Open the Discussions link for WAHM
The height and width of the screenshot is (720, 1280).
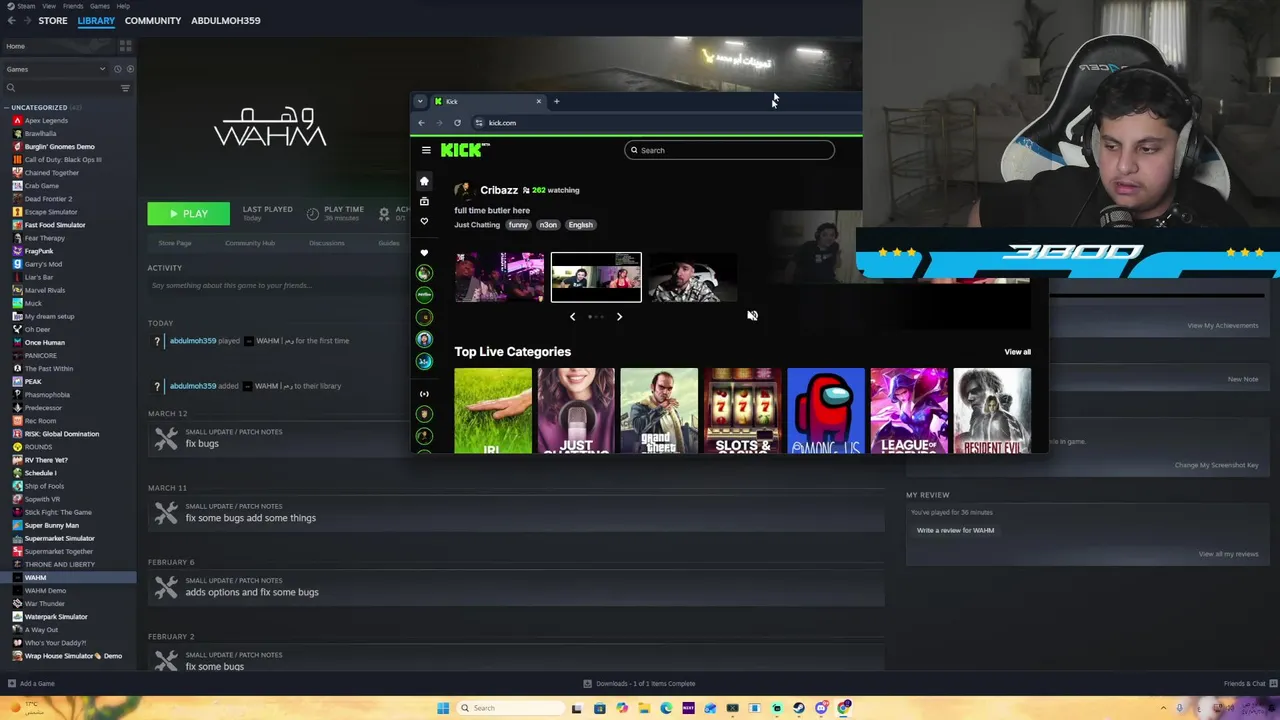pos(327,243)
